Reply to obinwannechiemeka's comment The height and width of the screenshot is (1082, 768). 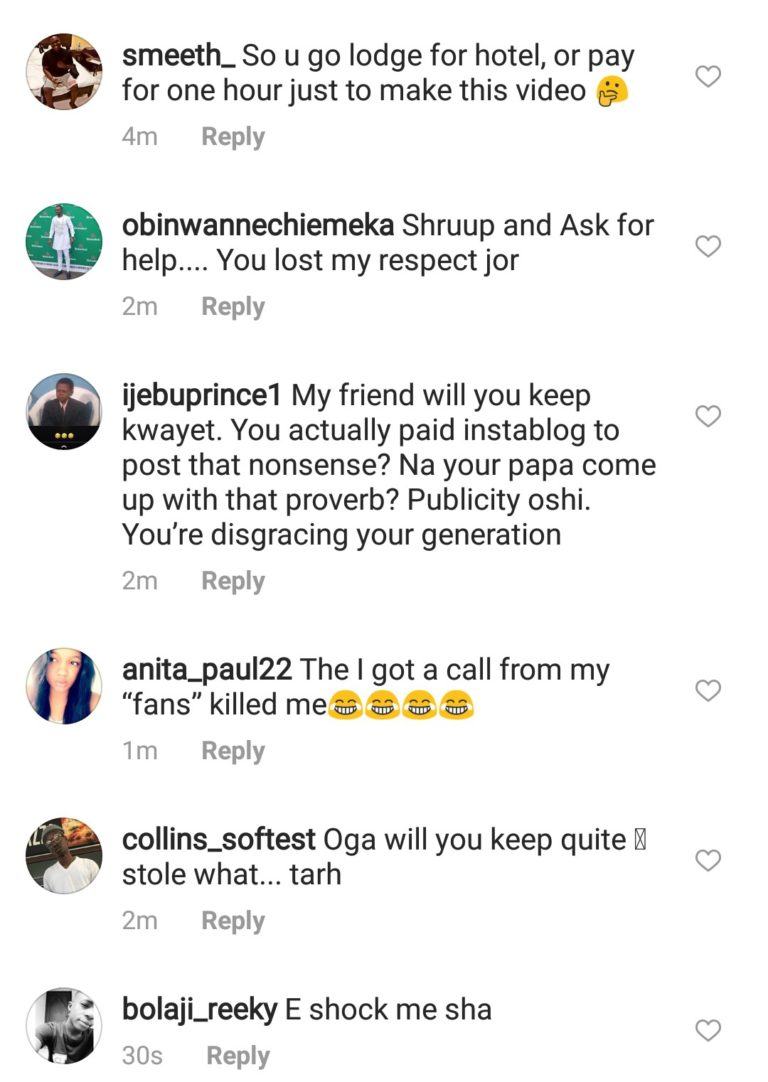[233, 307]
